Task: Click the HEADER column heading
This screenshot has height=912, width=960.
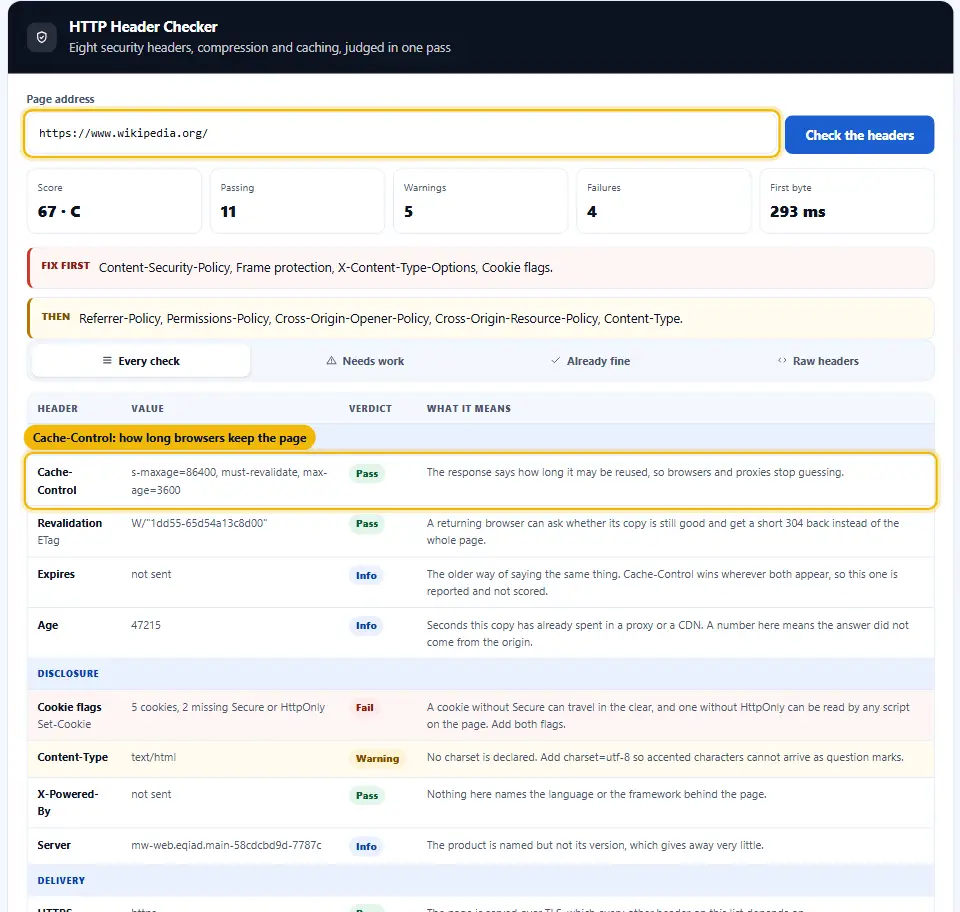Action: [x=58, y=408]
